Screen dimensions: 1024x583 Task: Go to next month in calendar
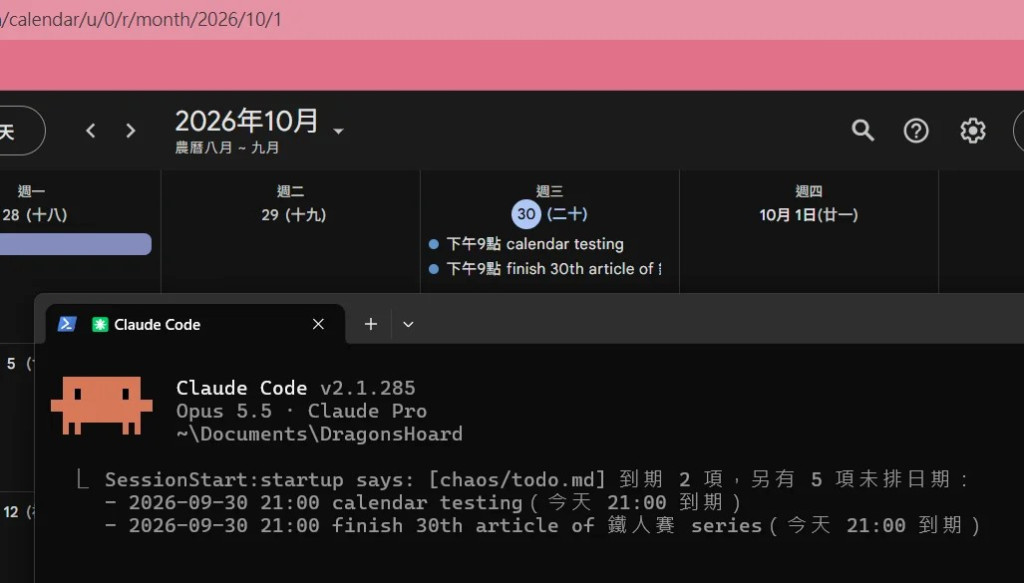tap(131, 131)
